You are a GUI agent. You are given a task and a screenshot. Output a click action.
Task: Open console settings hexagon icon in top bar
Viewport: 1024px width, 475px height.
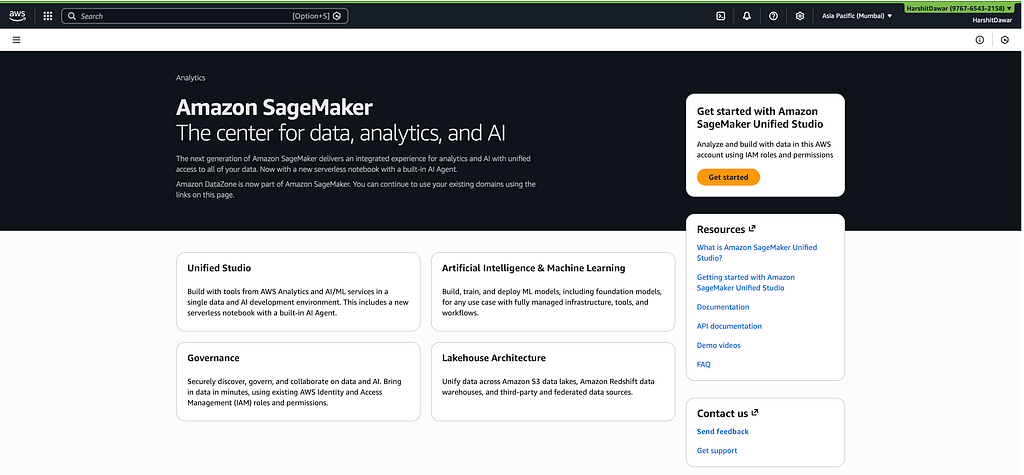point(800,16)
